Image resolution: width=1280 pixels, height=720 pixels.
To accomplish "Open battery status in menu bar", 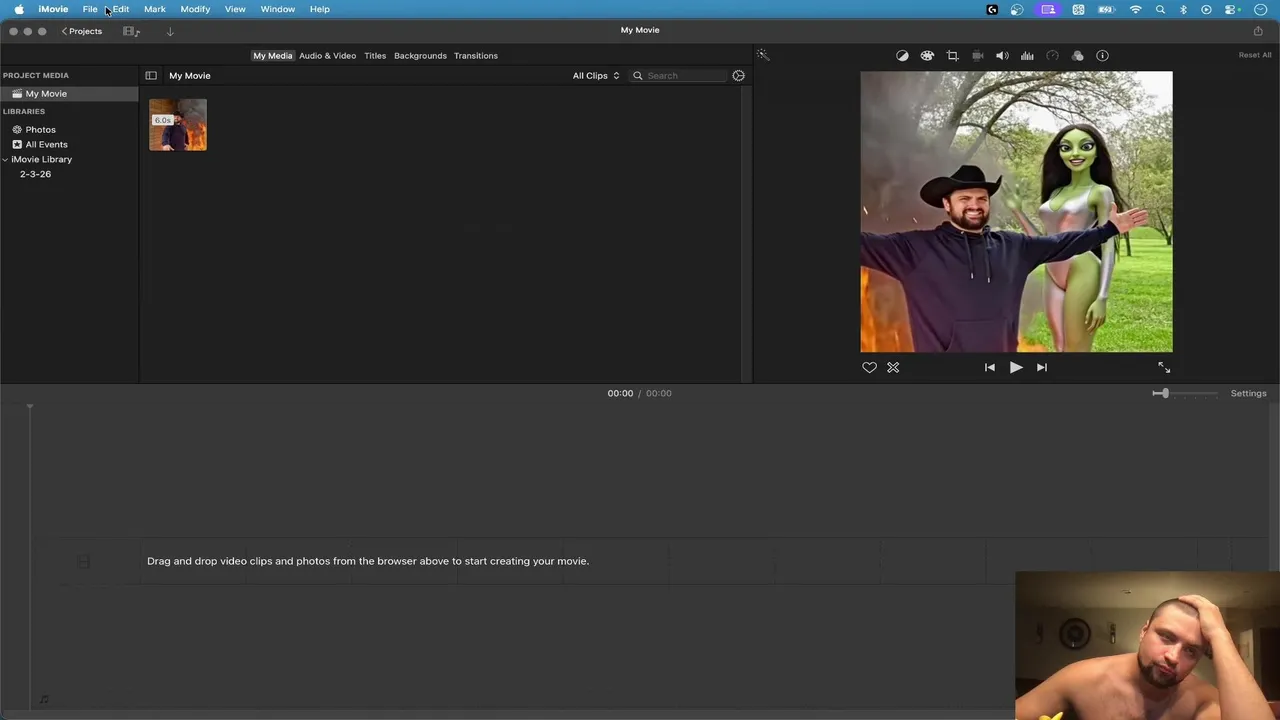I will click(x=1106, y=9).
